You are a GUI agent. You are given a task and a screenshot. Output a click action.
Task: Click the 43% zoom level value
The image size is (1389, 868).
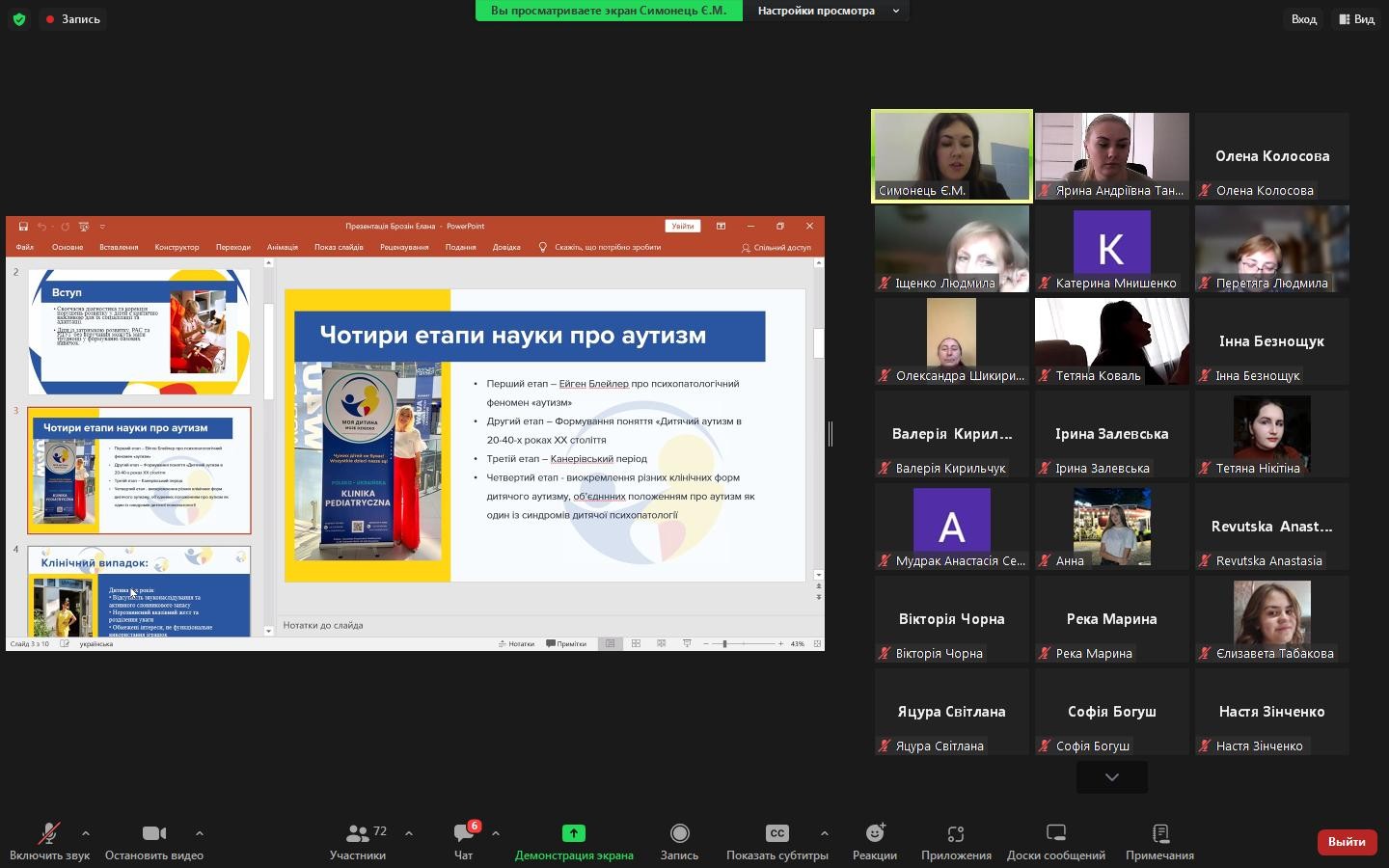coord(798,644)
